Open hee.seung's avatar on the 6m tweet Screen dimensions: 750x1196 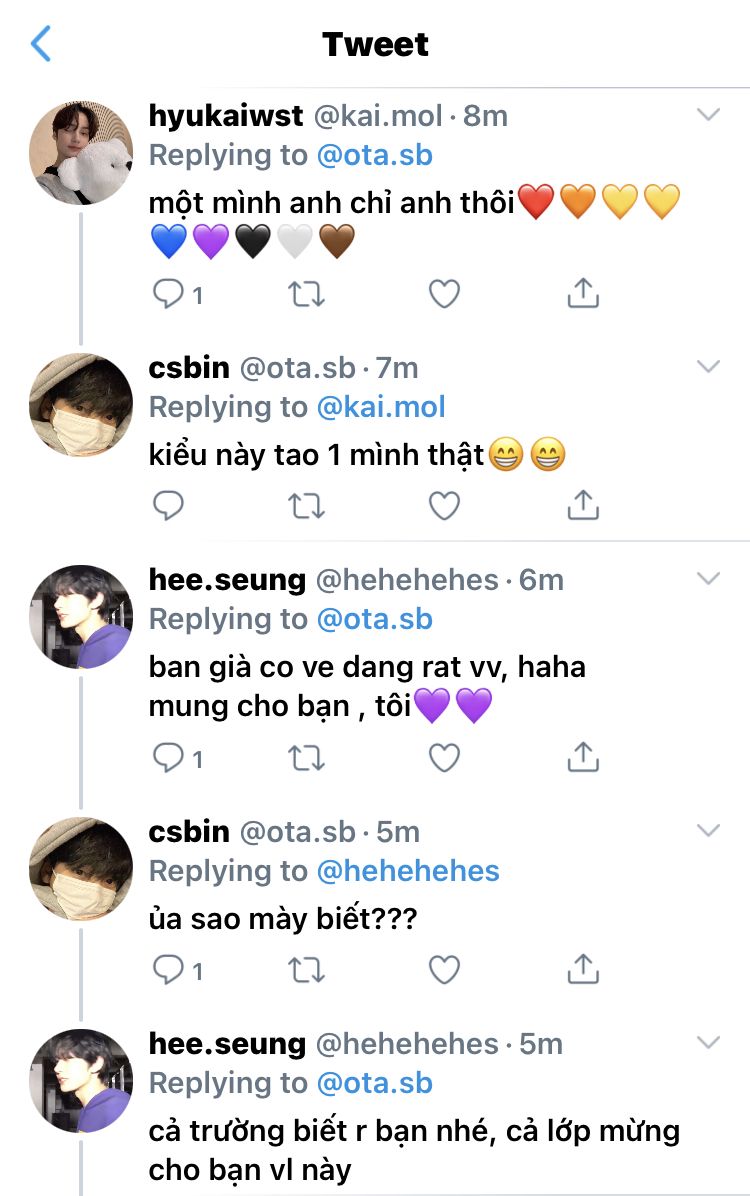(x=81, y=617)
